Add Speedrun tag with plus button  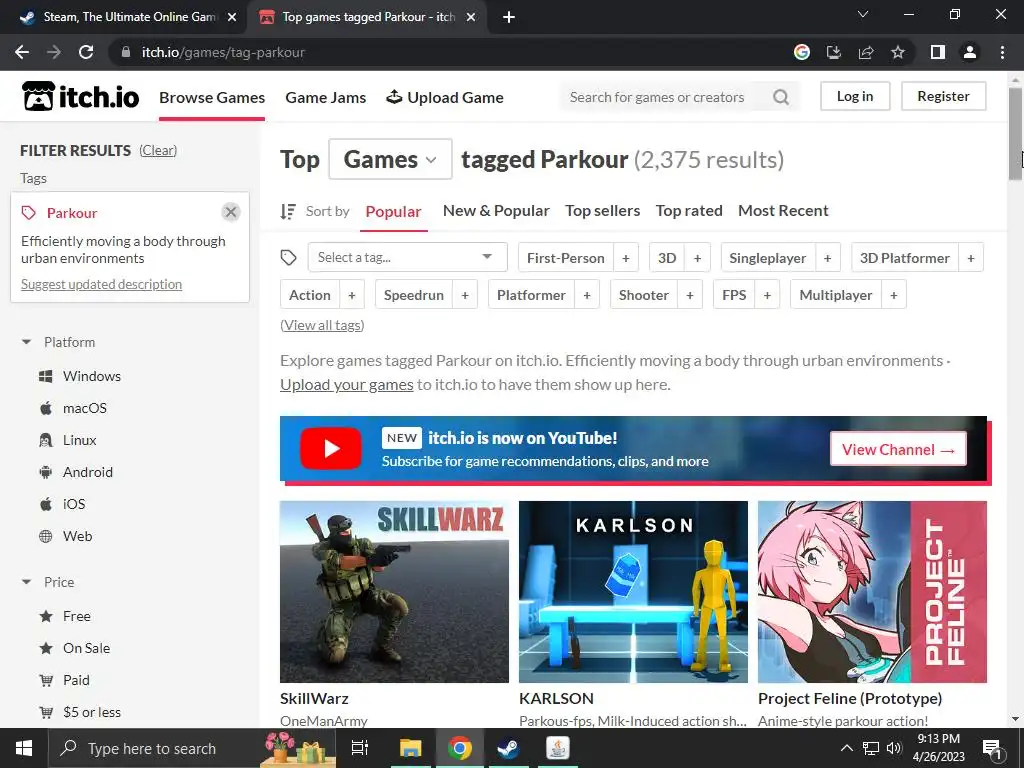coord(465,295)
